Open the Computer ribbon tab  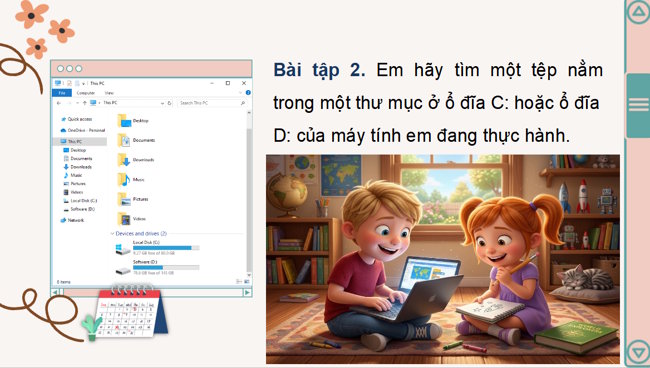coord(86,93)
